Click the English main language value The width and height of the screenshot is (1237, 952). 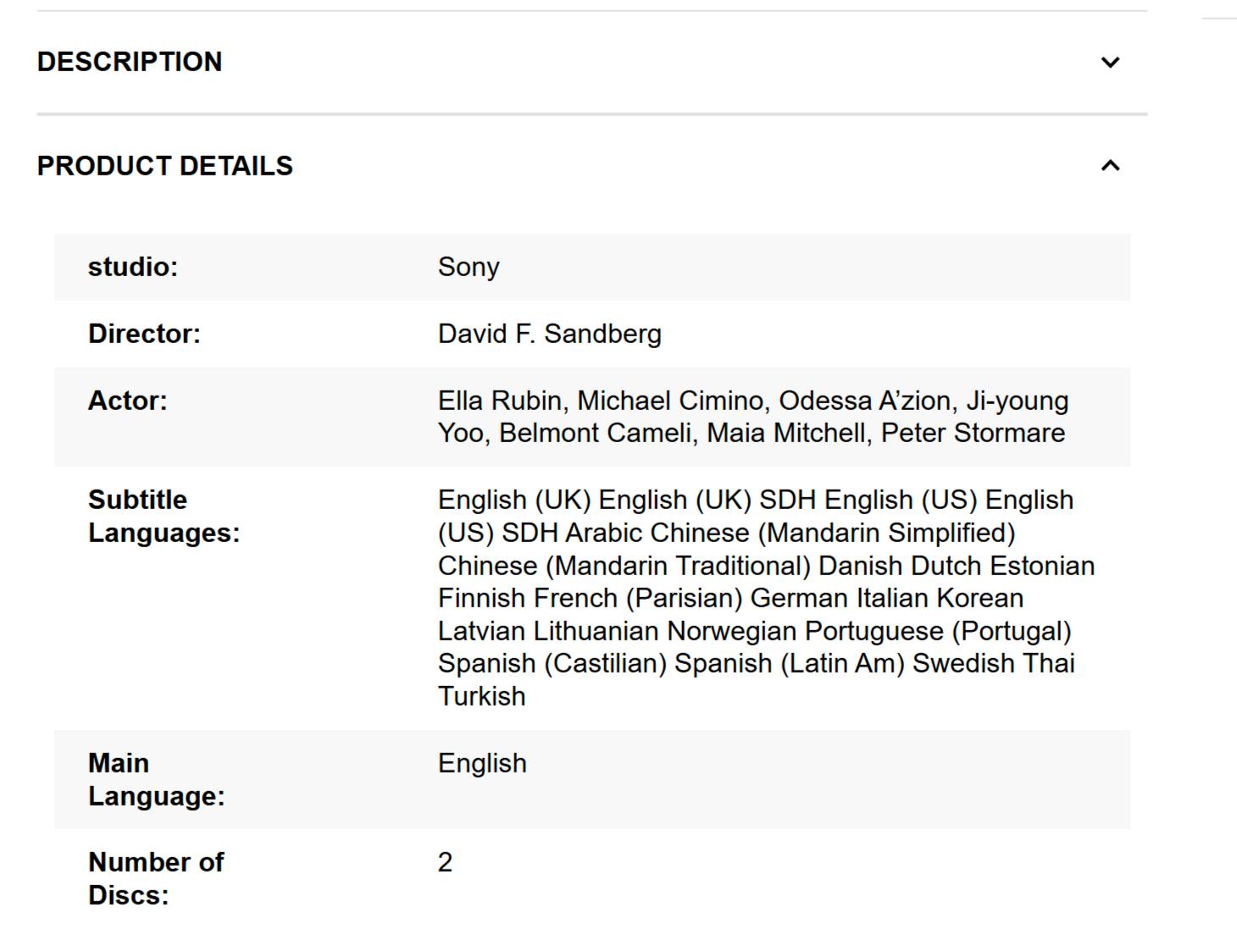pyautogui.click(x=482, y=763)
